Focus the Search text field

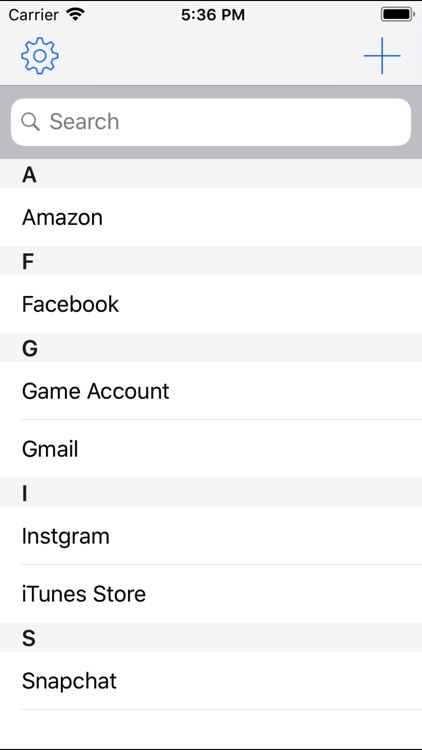click(x=211, y=122)
